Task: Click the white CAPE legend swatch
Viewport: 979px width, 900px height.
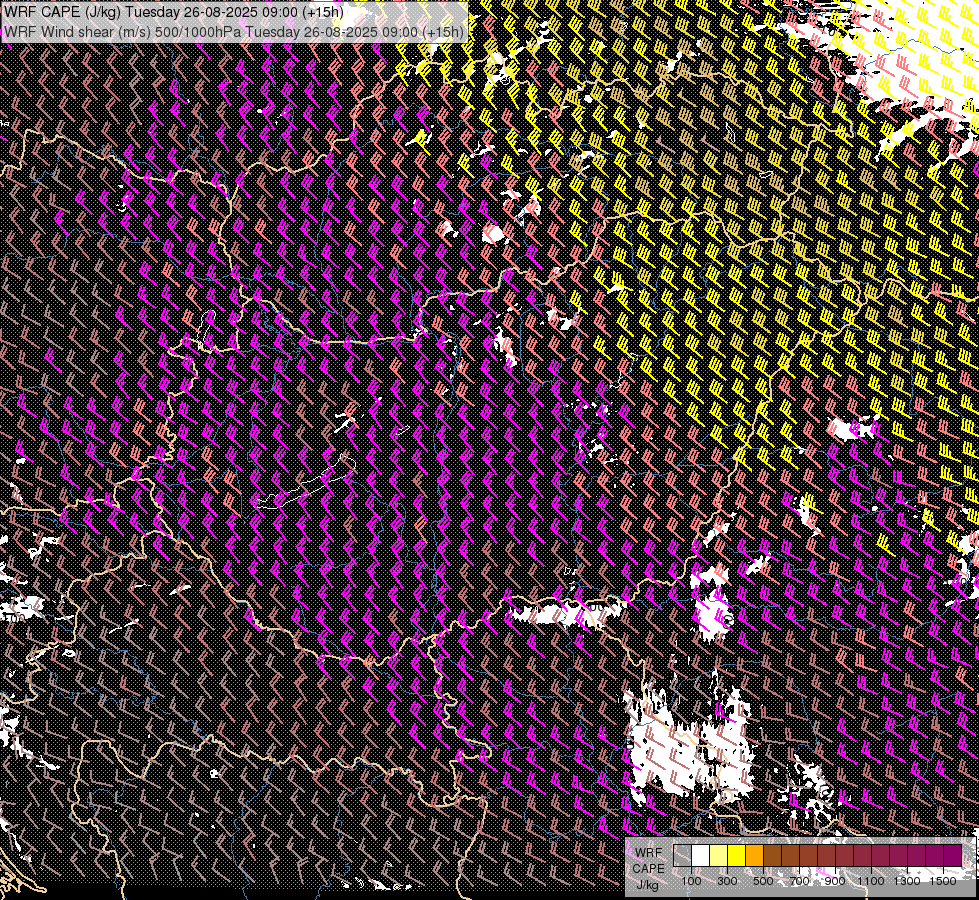Action: tap(701, 855)
